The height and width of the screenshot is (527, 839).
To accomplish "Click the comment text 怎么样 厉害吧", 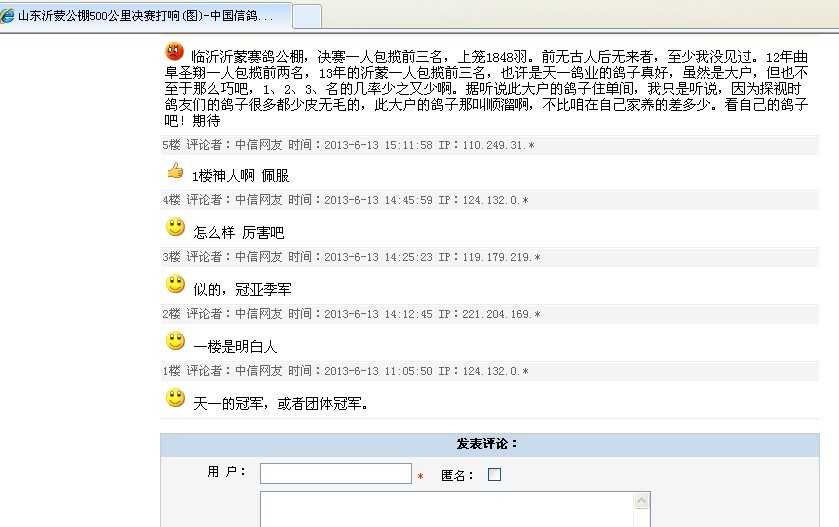I will 239,233.
